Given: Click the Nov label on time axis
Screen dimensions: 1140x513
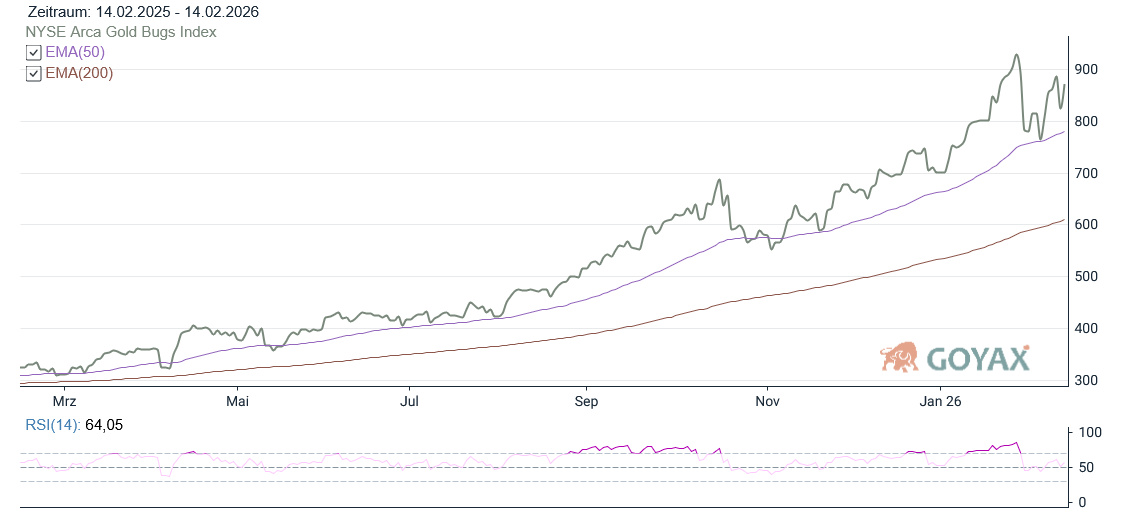Looking at the screenshot, I should [767, 402].
